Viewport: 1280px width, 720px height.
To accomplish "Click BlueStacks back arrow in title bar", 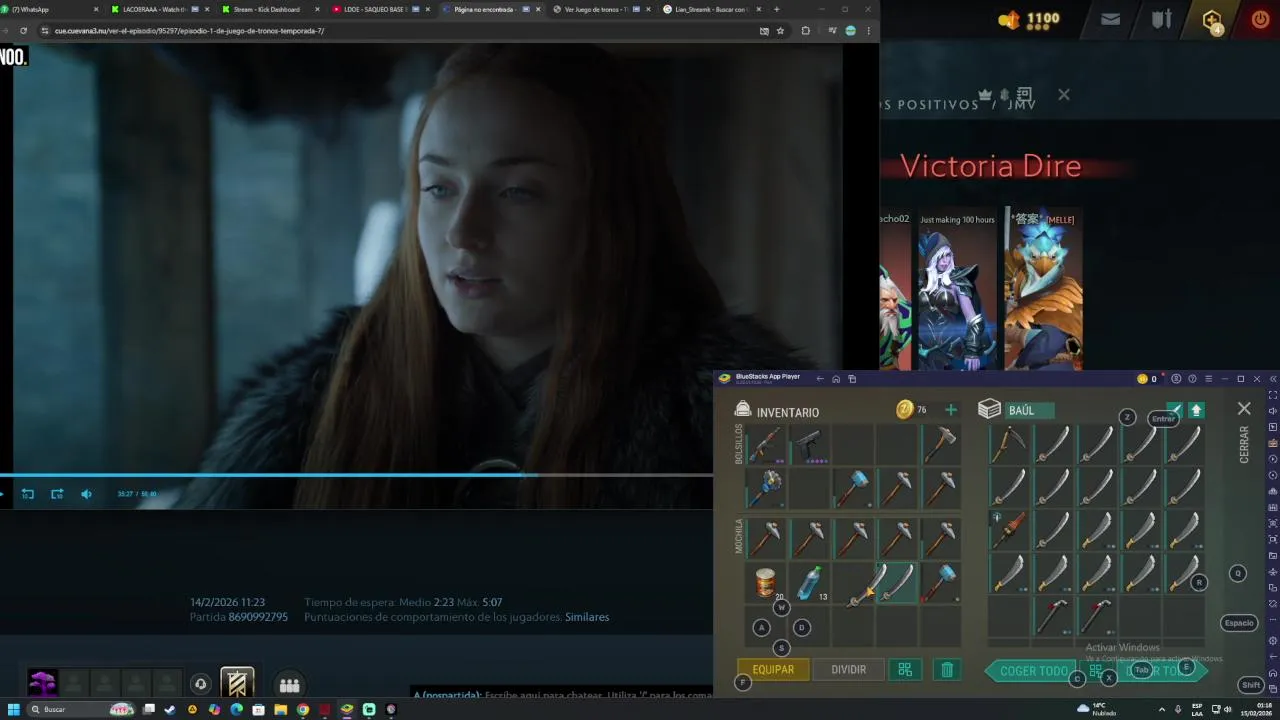I will click(x=820, y=379).
